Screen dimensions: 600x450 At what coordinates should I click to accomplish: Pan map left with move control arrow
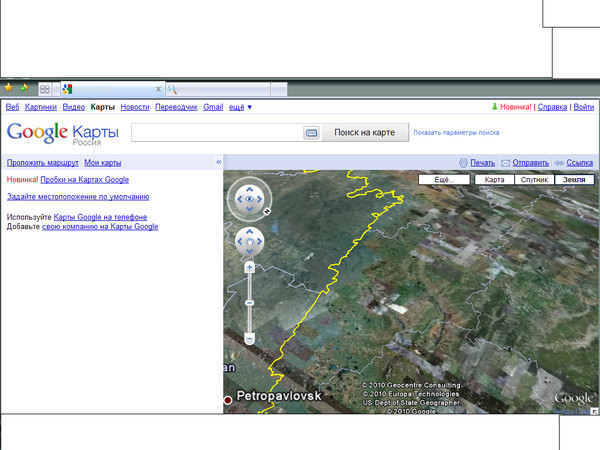tap(240, 241)
